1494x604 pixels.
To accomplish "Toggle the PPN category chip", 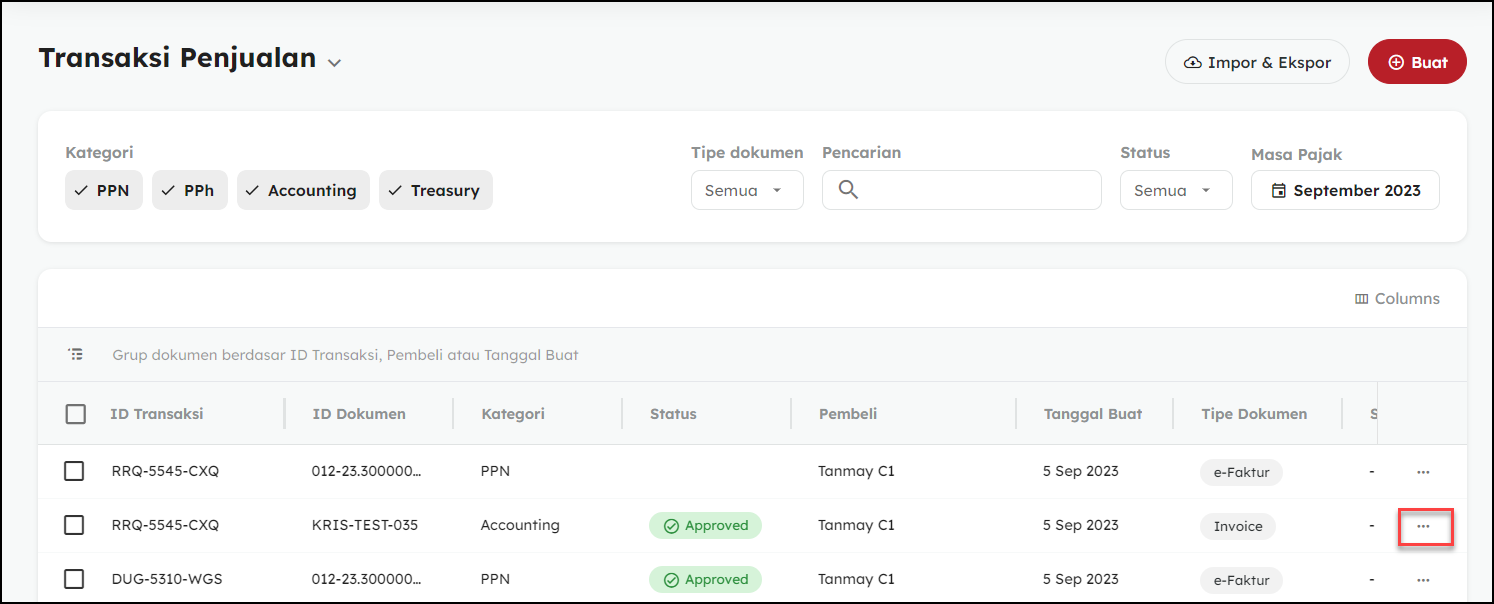I will pyautogui.click(x=104, y=190).
